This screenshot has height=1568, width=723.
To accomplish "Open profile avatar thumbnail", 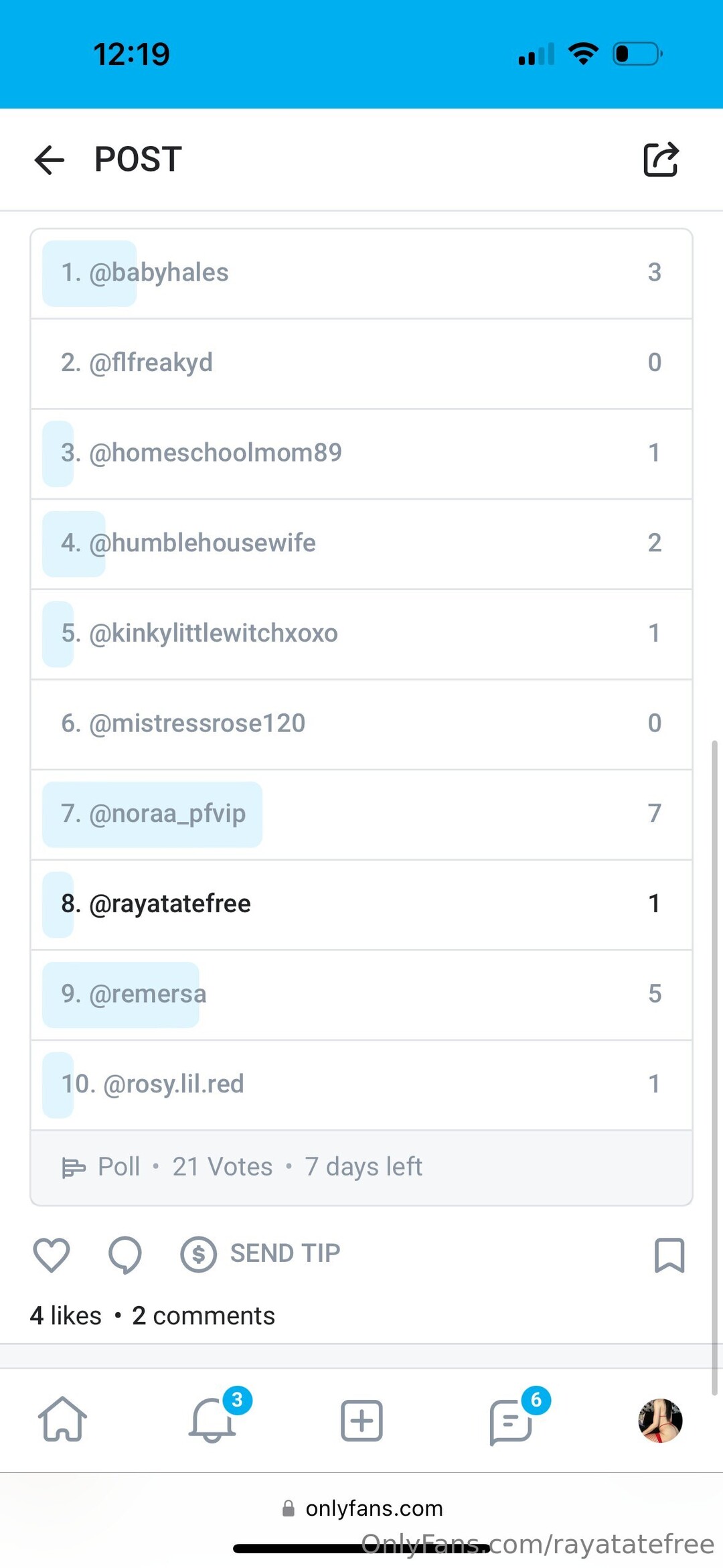I will [x=660, y=1419].
